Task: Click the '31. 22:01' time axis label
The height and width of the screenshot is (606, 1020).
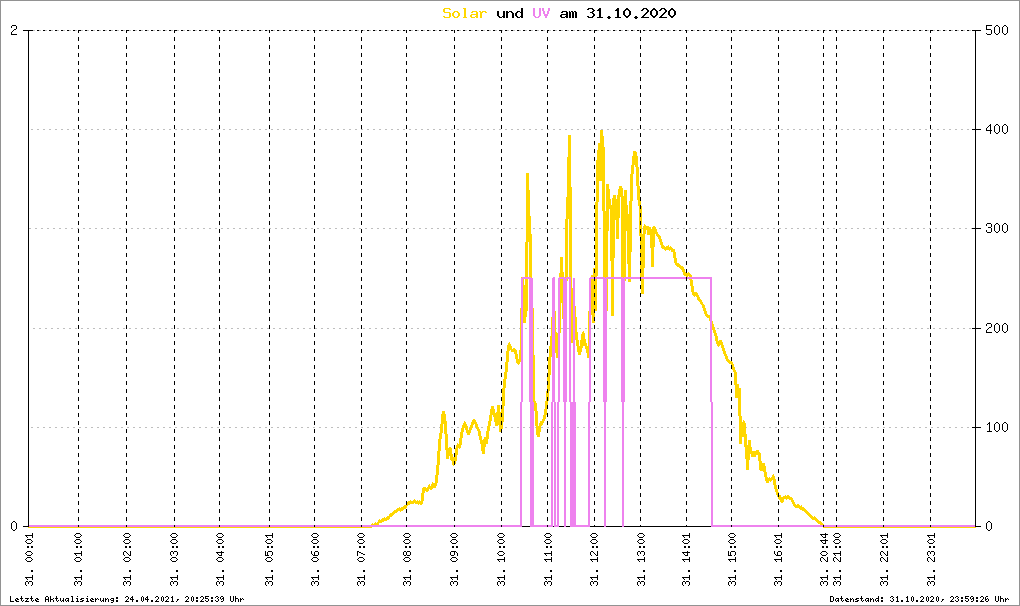Action: click(884, 560)
